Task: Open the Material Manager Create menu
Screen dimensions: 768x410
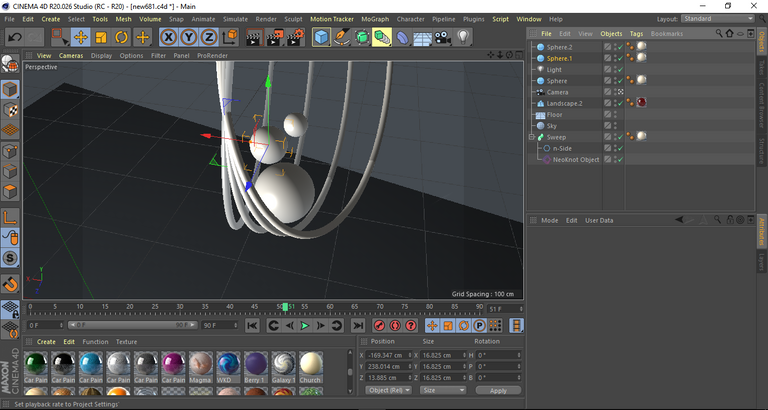Action: pos(46,342)
